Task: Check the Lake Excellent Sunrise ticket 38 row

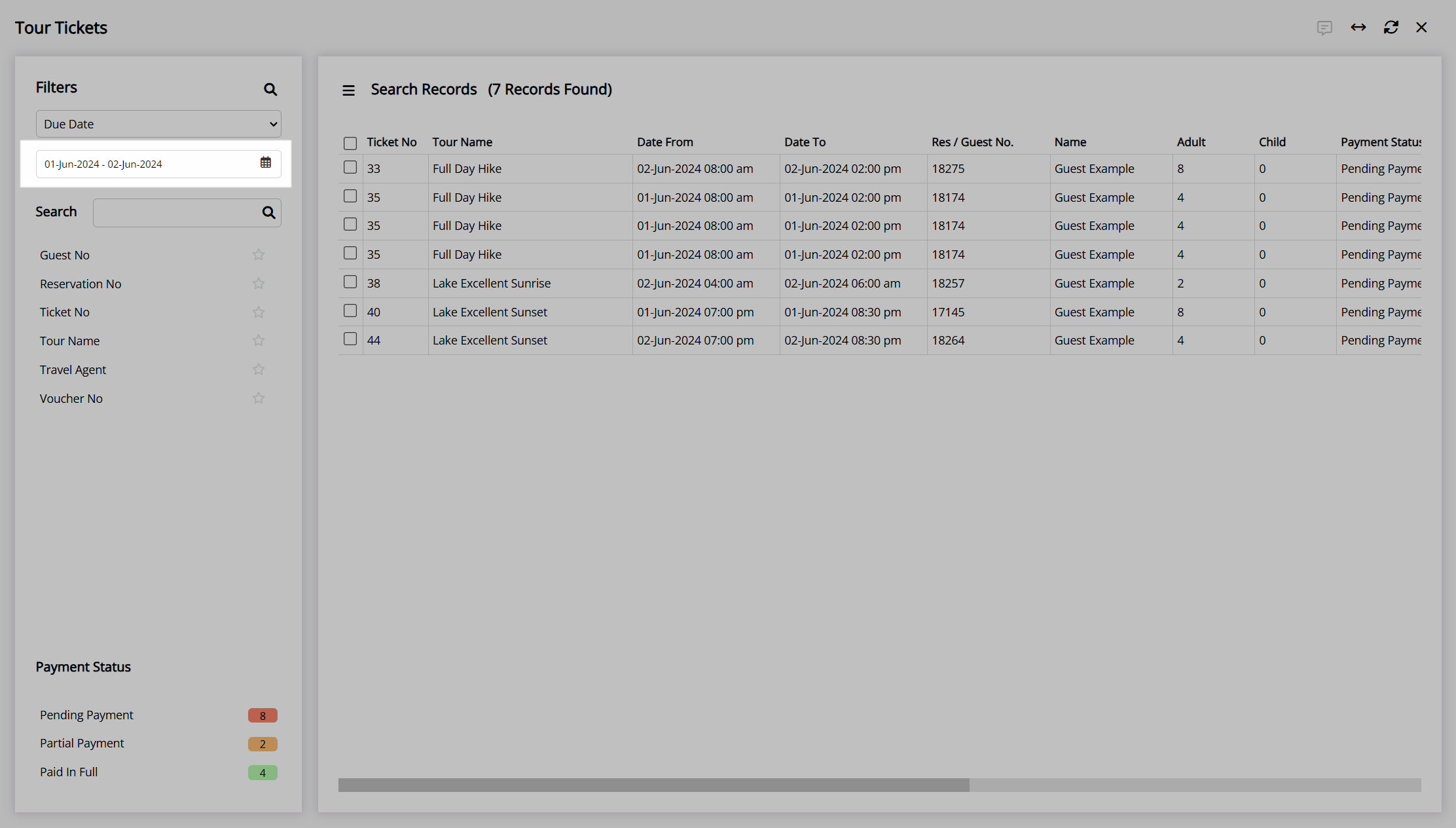Action: [350, 282]
